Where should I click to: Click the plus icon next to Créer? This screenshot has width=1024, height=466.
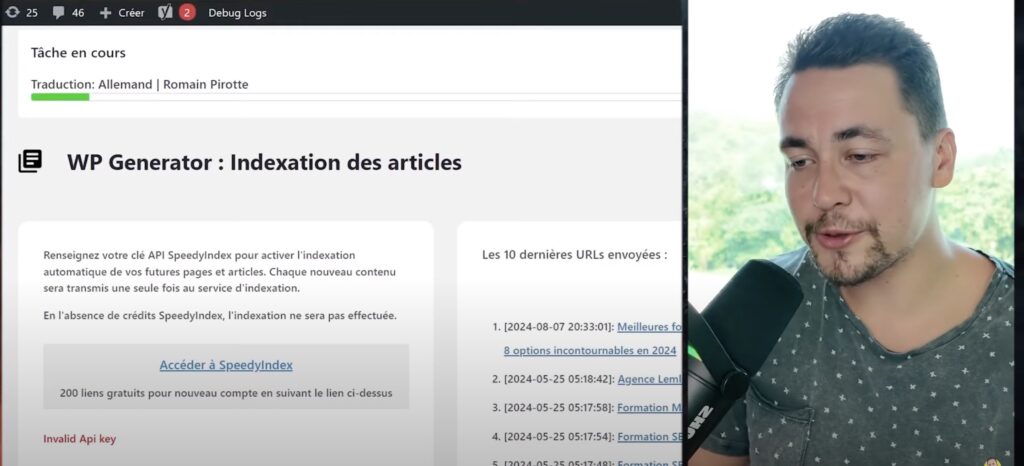(x=106, y=12)
